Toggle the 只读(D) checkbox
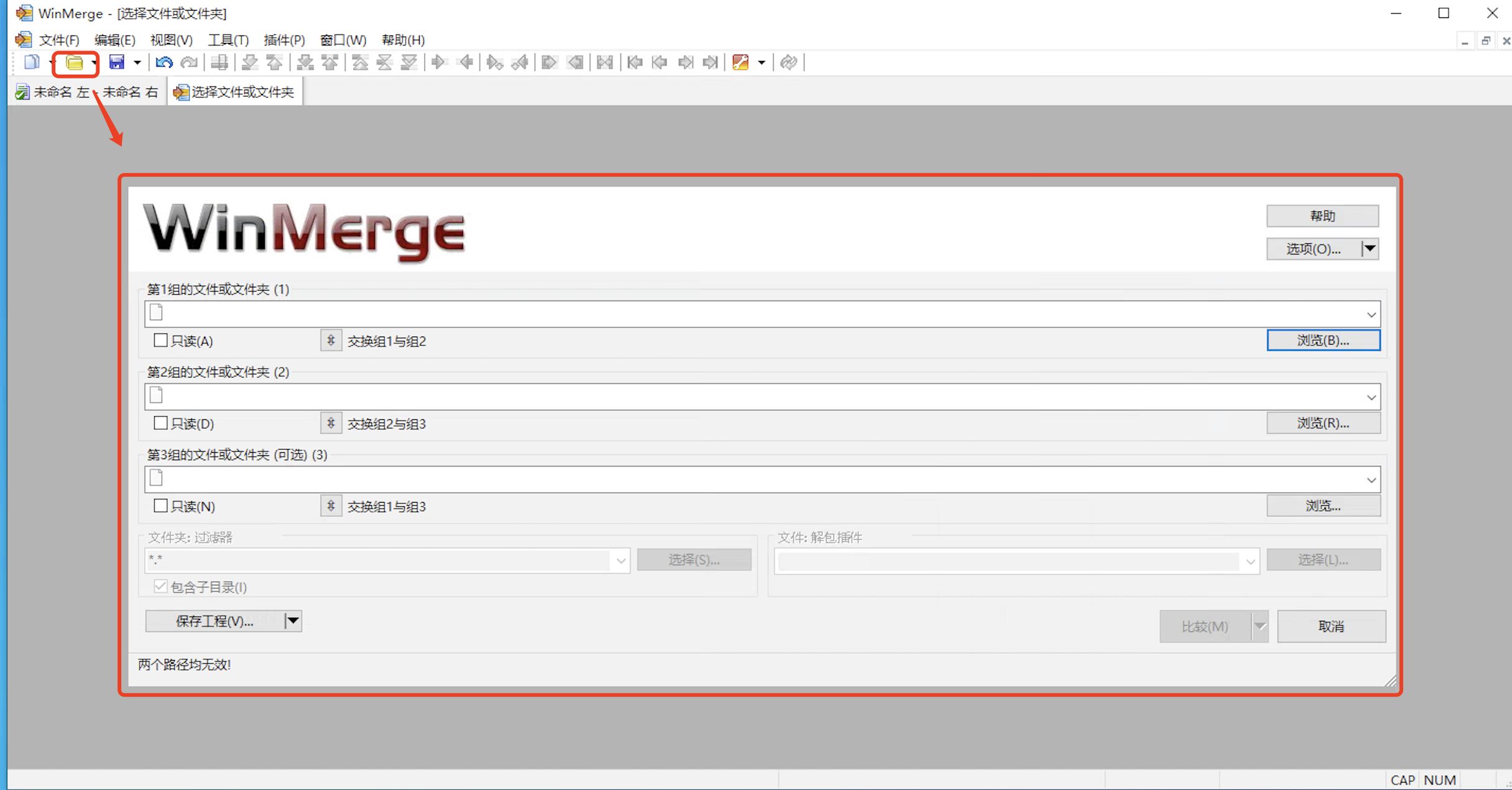Image resolution: width=1512 pixels, height=790 pixels. point(160,424)
